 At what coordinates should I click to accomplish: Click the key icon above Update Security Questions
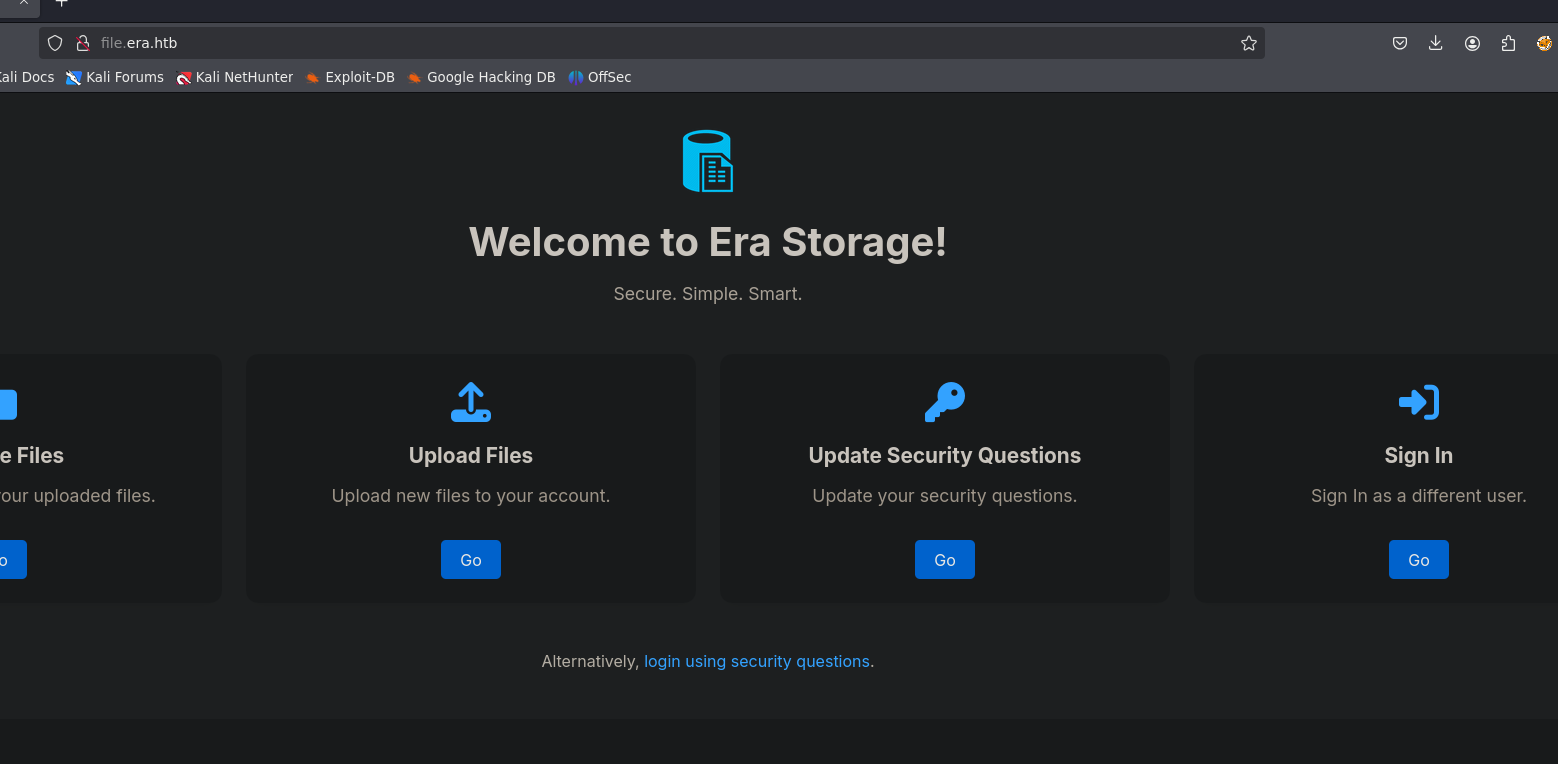[x=945, y=402]
